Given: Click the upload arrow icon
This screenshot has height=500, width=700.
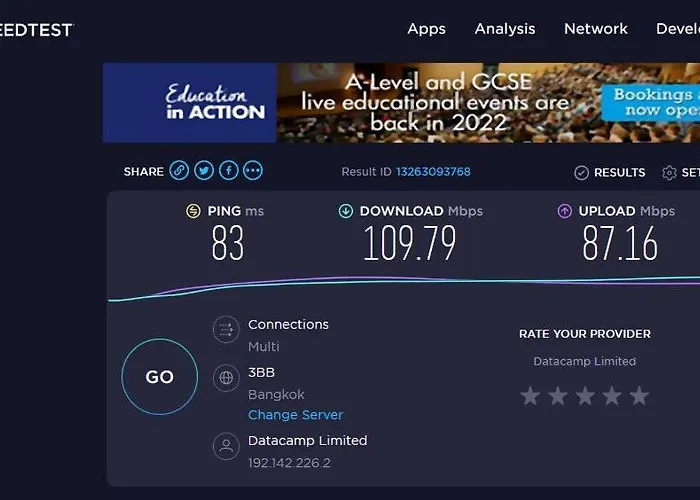Looking at the screenshot, I should coord(565,211).
